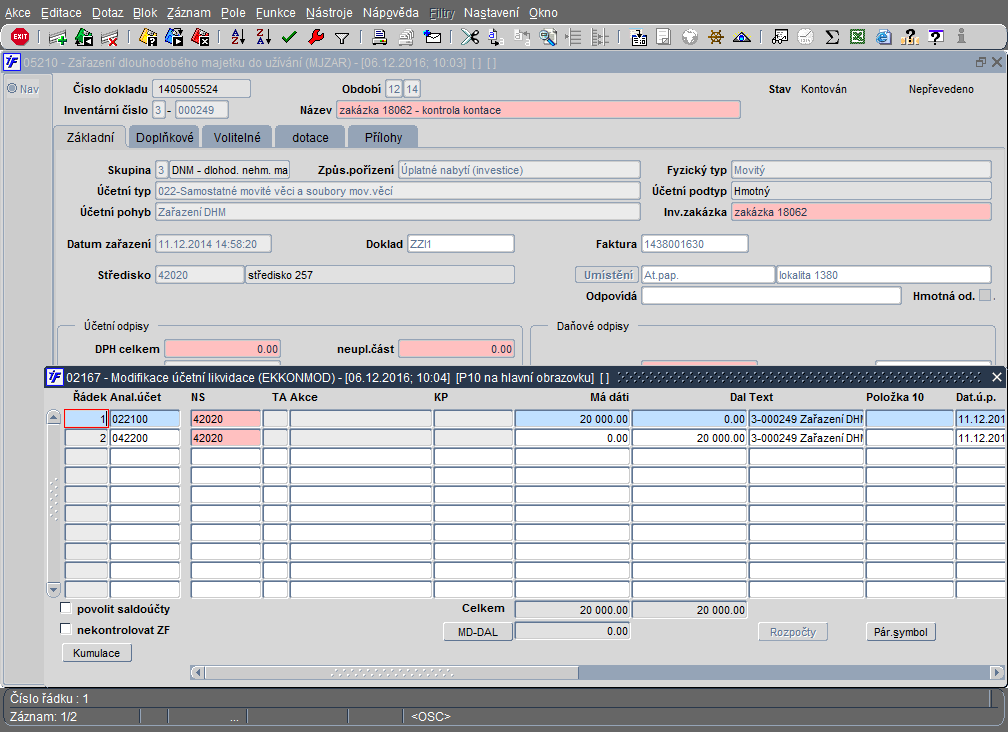This screenshot has width=1008, height=732.
Task: Open the Nástroje menu
Action: coord(329,13)
